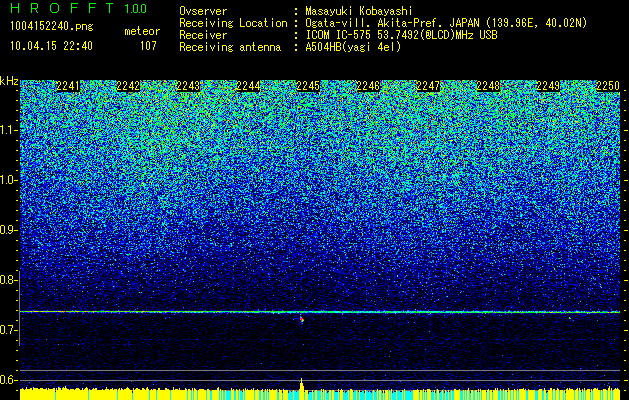Click the yellow power peak spike in bottom graph
The height and width of the screenshot is (400, 629).
tap(301, 384)
